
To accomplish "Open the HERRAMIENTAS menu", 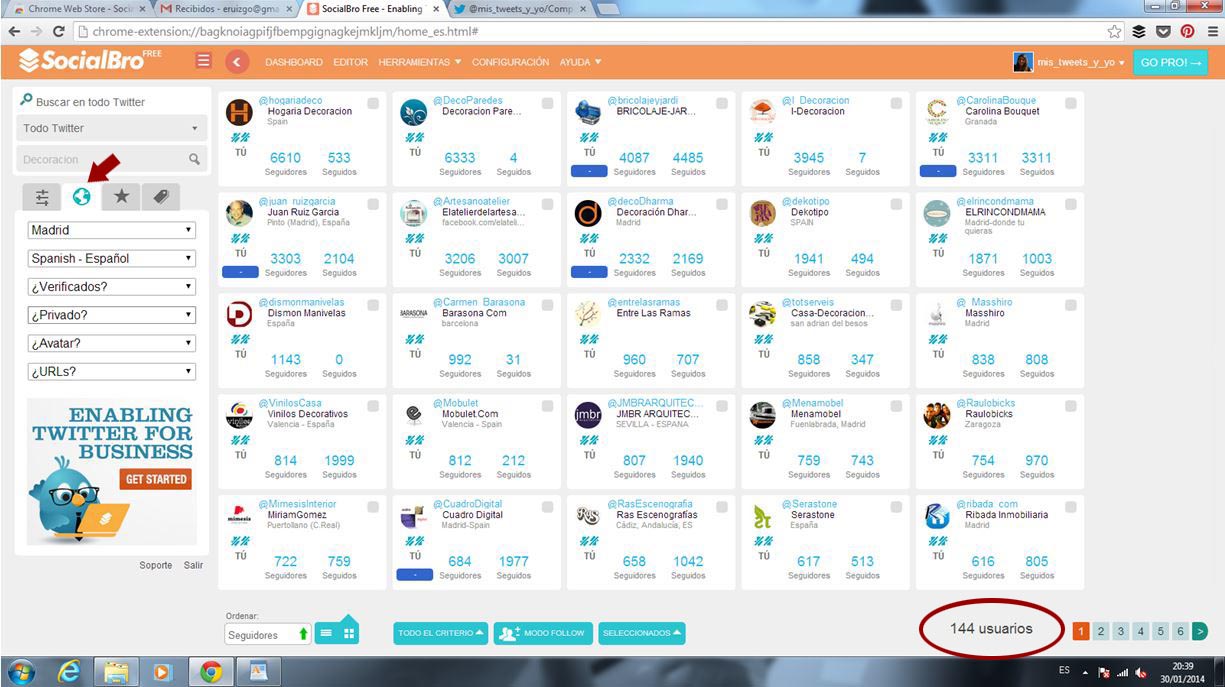I will [x=419, y=62].
